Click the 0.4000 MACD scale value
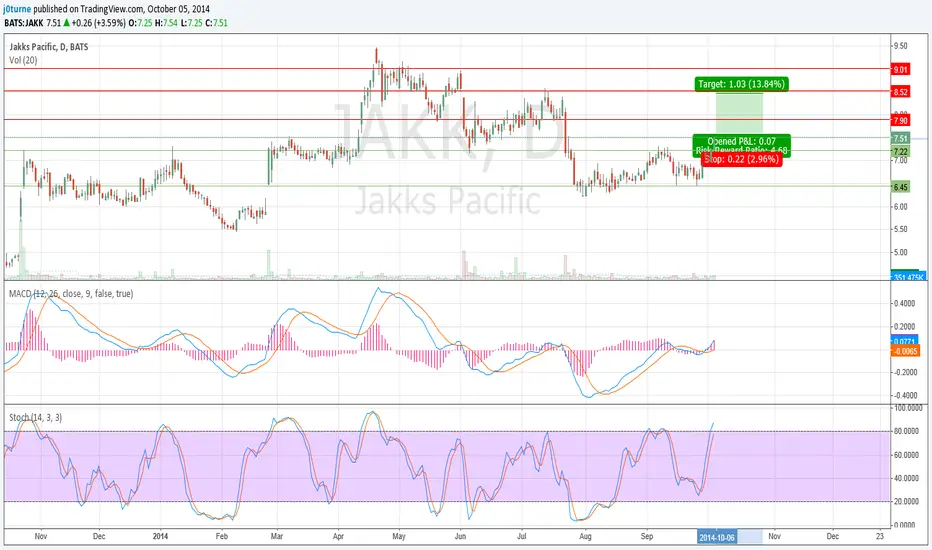This screenshot has height=550, width=932. coord(905,303)
